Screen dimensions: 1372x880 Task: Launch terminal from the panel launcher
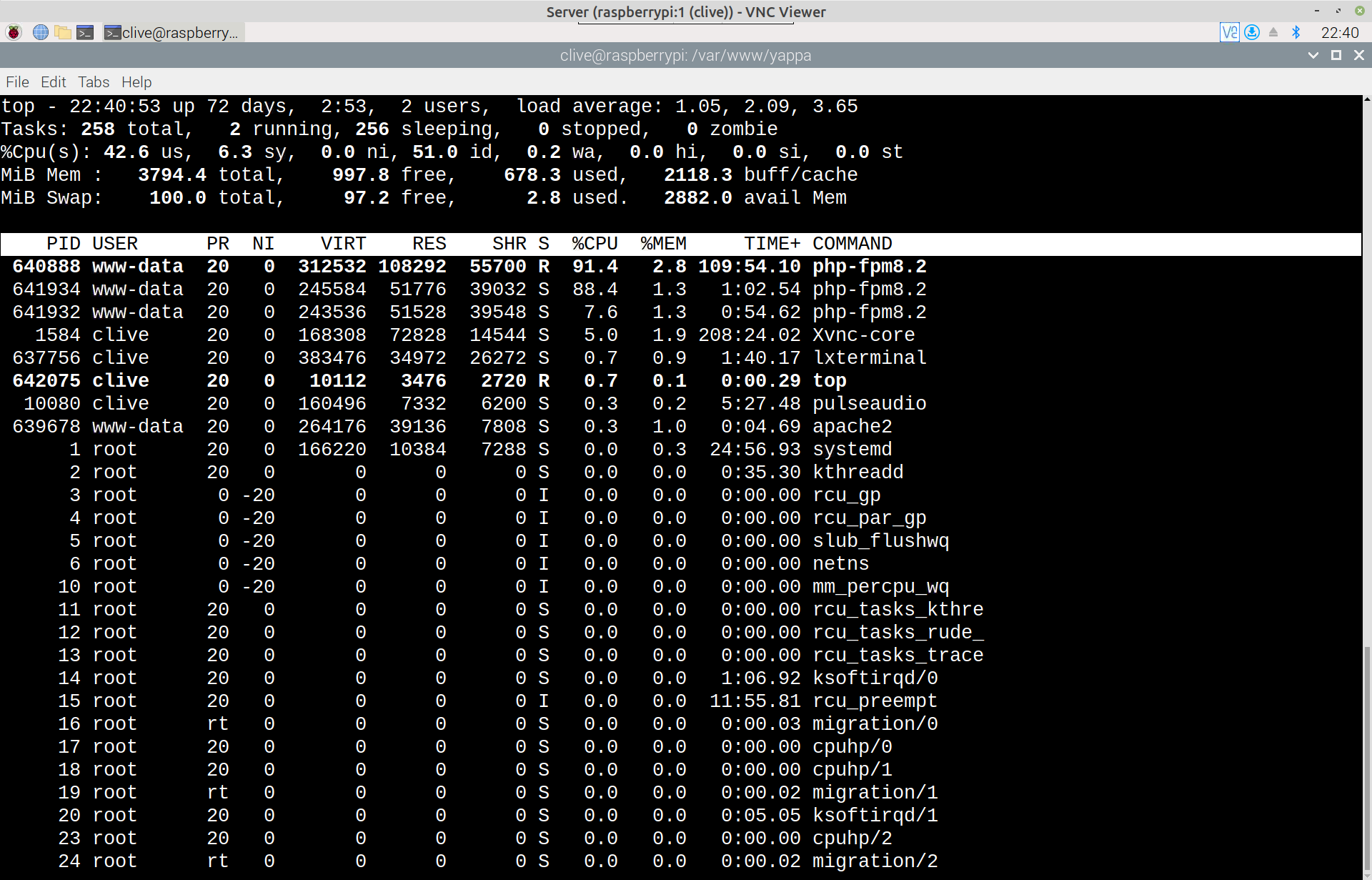click(85, 32)
